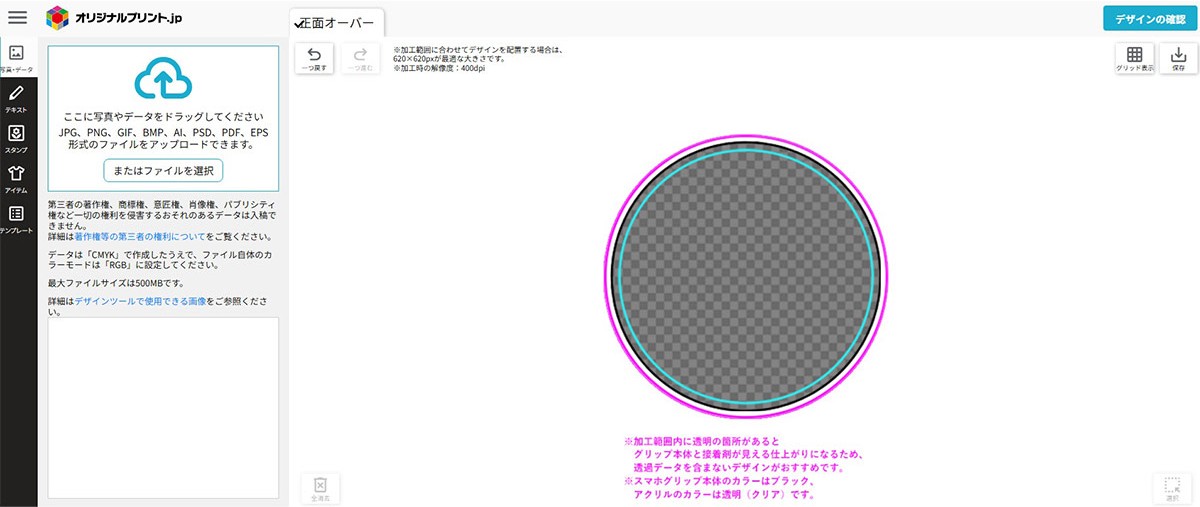1200x507 pixels.
Task: Undo with the 一つ戻す button
Action: (314, 59)
